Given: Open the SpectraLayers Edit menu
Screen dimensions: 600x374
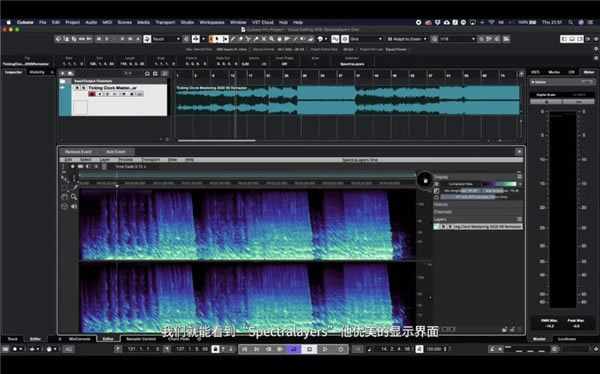Looking at the screenshot, I should click(68, 160).
